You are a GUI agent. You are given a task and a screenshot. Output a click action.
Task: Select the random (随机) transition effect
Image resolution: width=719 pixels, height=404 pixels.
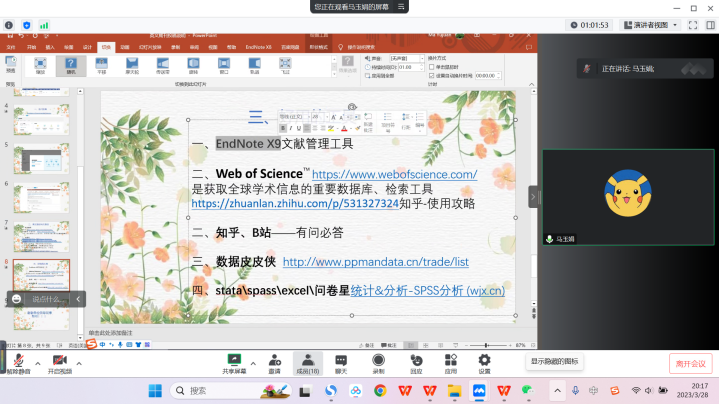70,67
